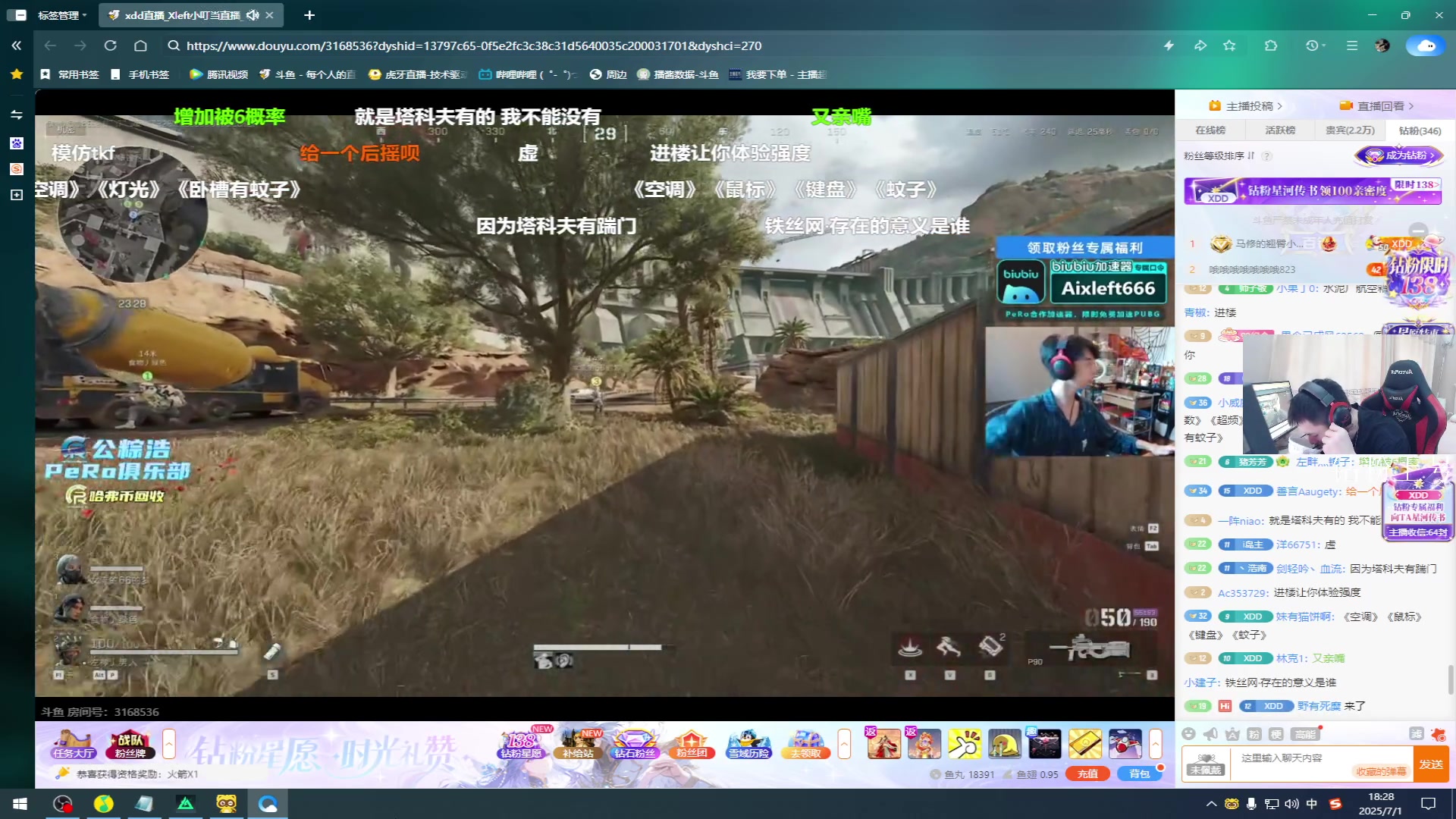Viewport: 1456px width, 819px height.
Task: Open the 腾讯视频 bookmark
Action: 219,74
